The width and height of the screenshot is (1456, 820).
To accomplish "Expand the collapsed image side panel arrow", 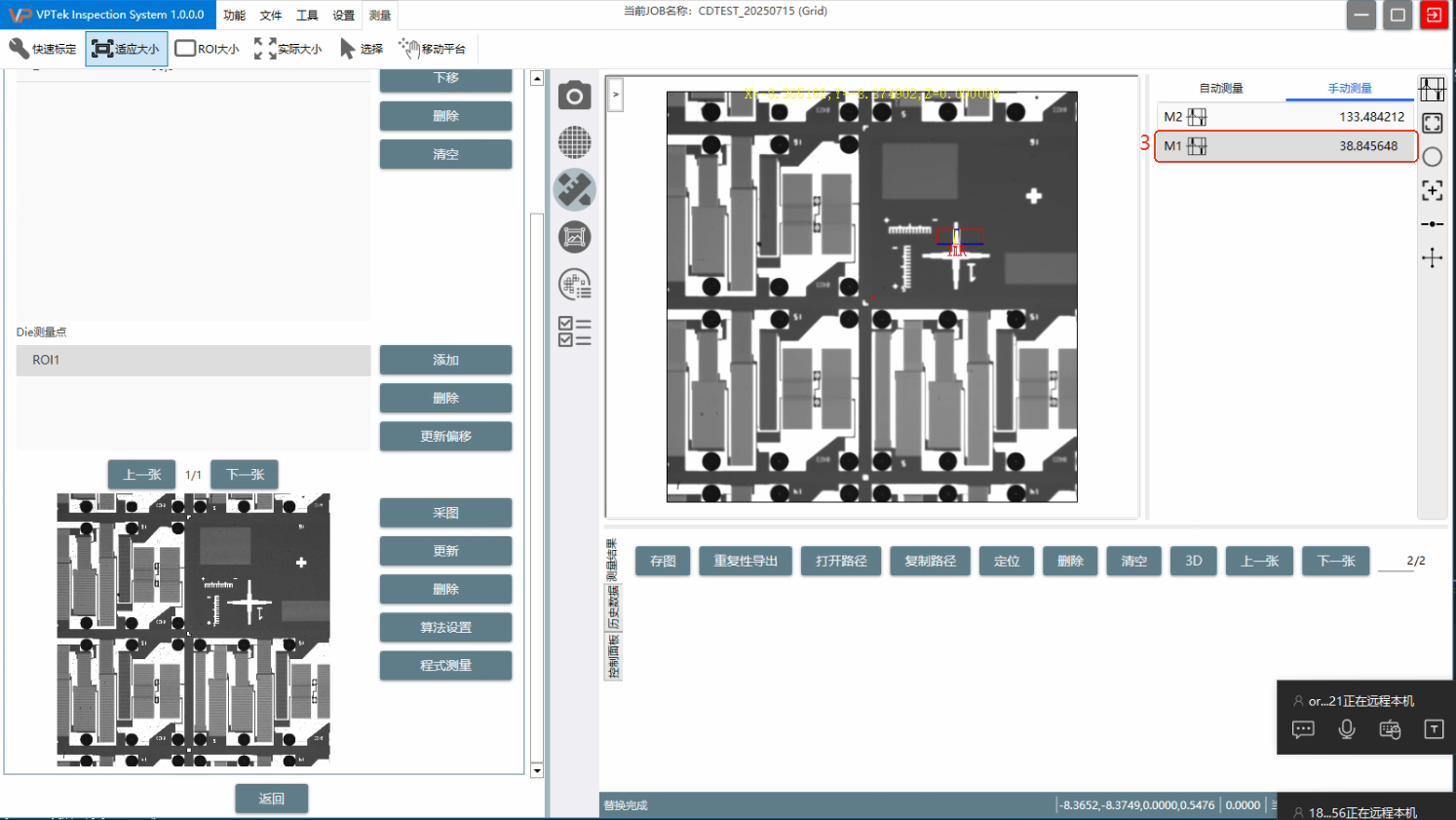I will tap(616, 95).
